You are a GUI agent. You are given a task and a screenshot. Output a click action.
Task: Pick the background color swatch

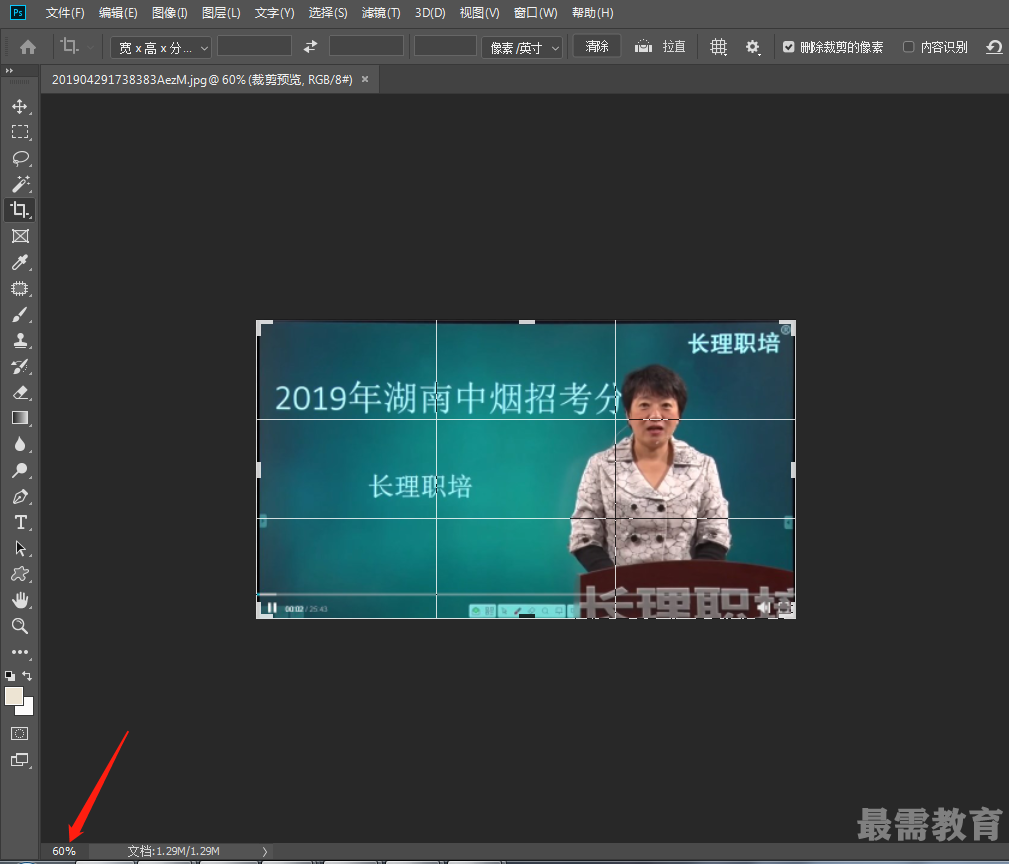click(x=26, y=707)
